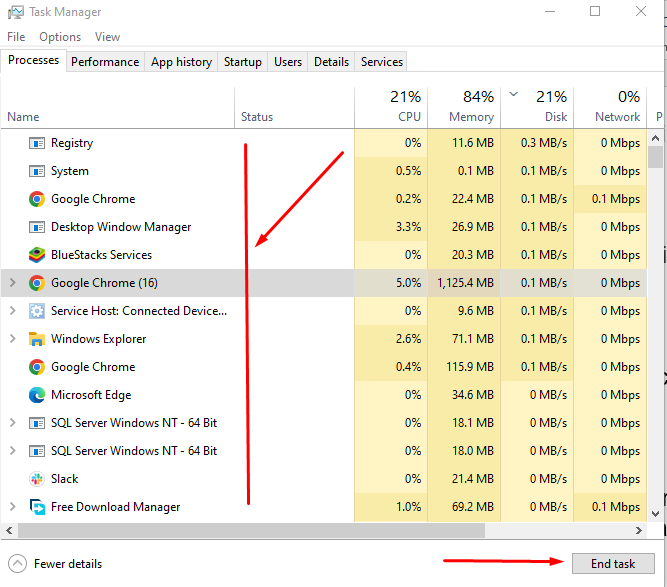The image size is (667, 587).
Task: Click the 2.6% CPU value
Action: coord(408,339)
